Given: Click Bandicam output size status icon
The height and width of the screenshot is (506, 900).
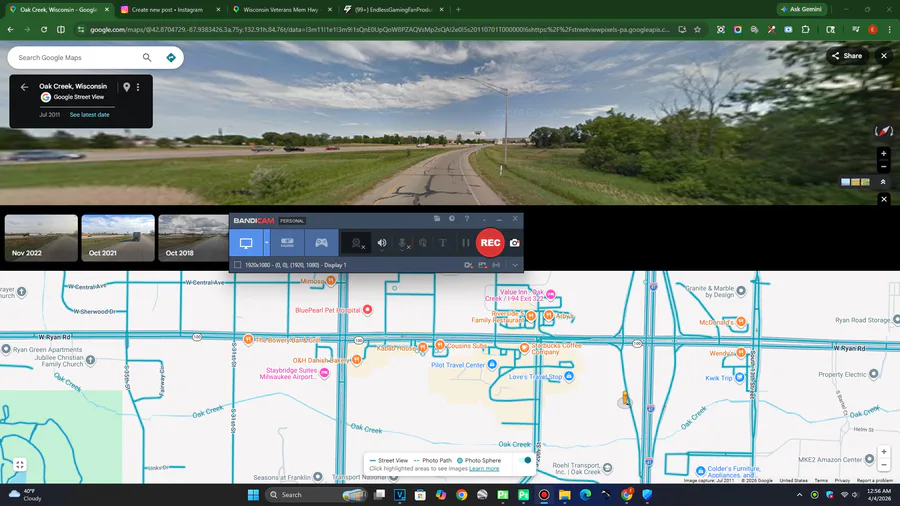Looking at the screenshot, I should [x=496, y=265].
